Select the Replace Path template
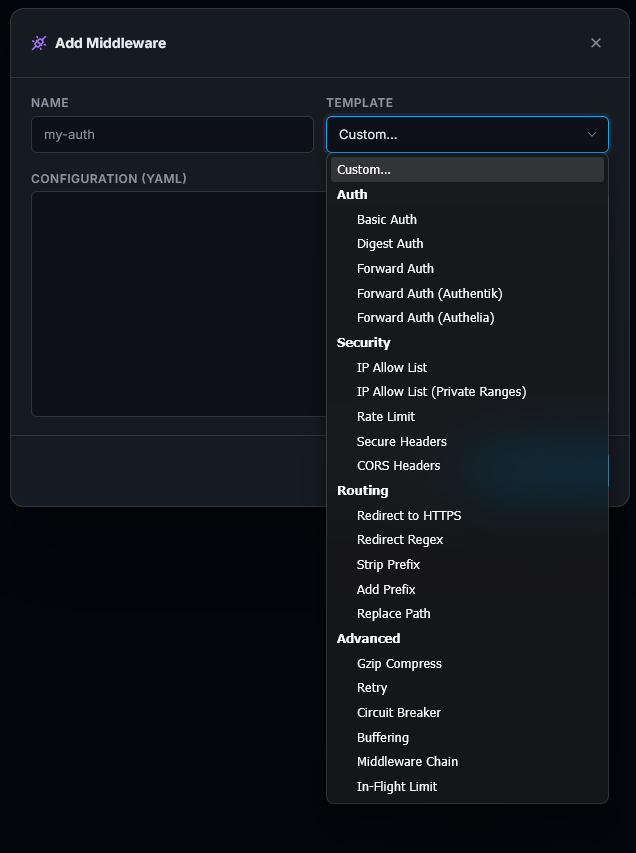The image size is (636, 853). pyautogui.click(x=393, y=613)
